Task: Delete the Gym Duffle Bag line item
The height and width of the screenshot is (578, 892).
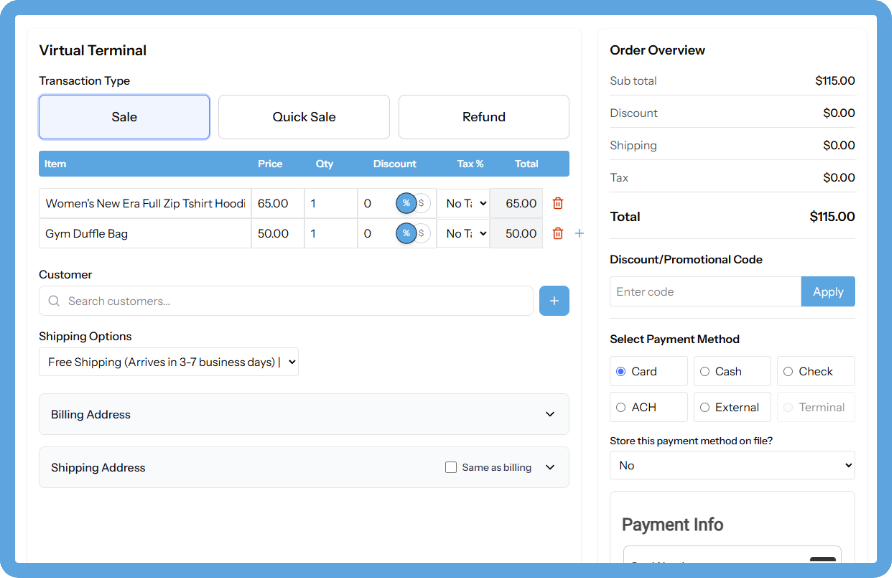Action: 558,233
